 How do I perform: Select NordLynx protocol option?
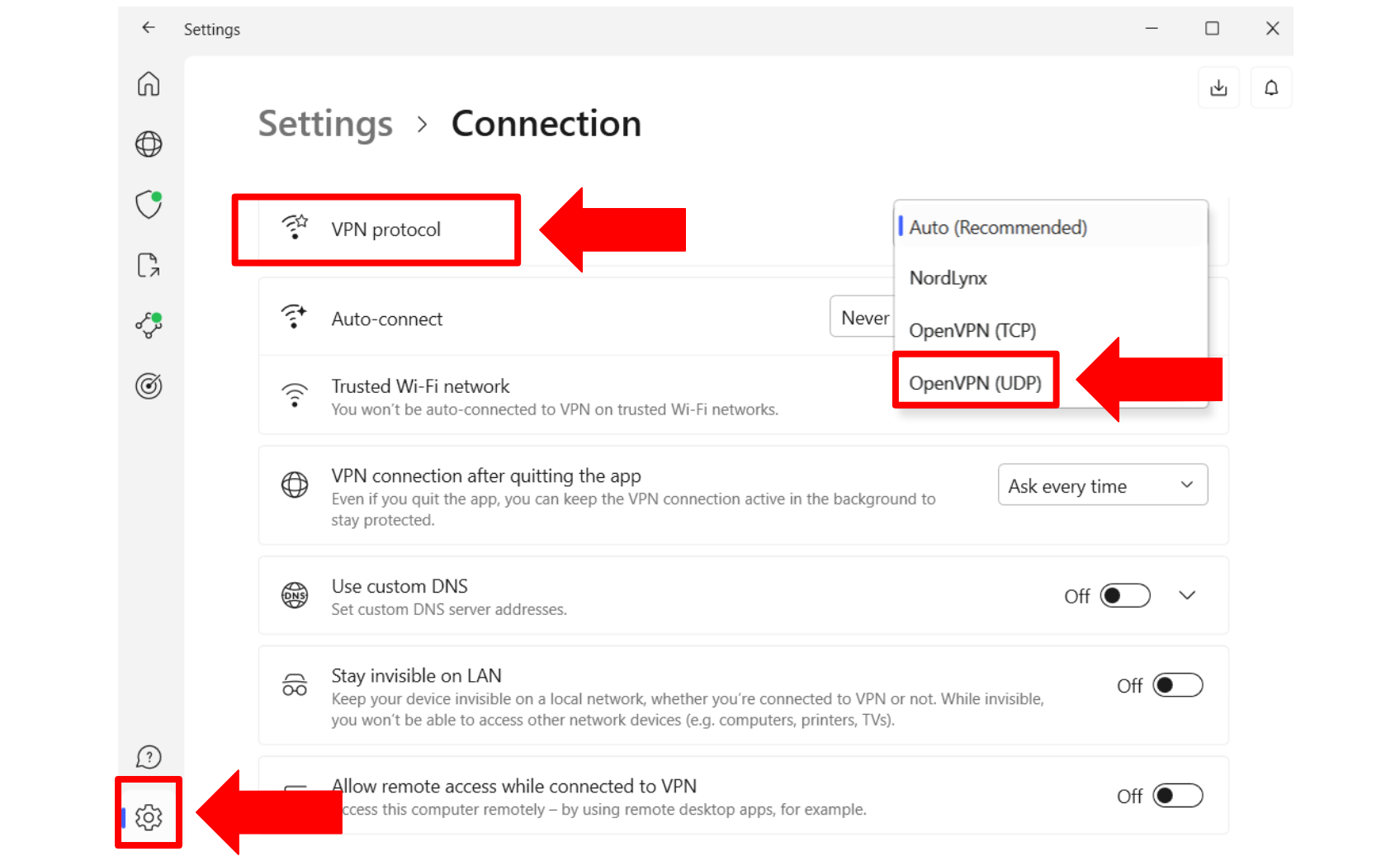(x=1051, y=278)
